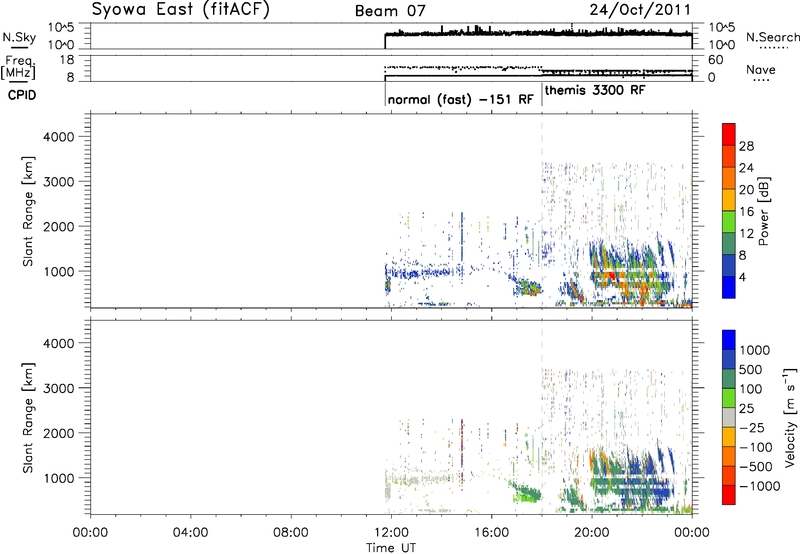Screen dimensions: 800x554
Task: Click the "normal (fast) -151 RF" CPID text
Action: point(461,99)
